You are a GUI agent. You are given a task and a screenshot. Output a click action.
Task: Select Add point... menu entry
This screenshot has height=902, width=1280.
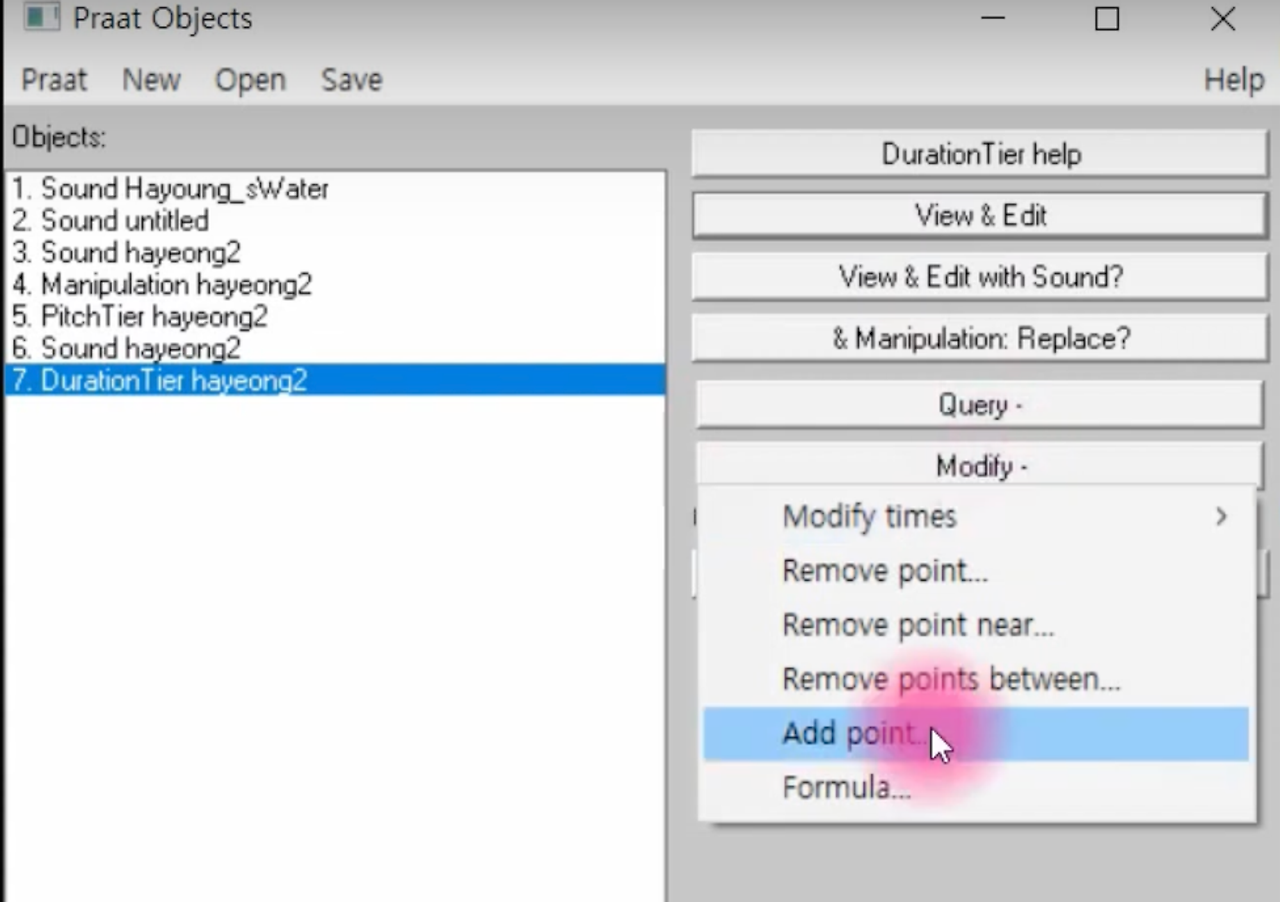[x=976, y=734]
